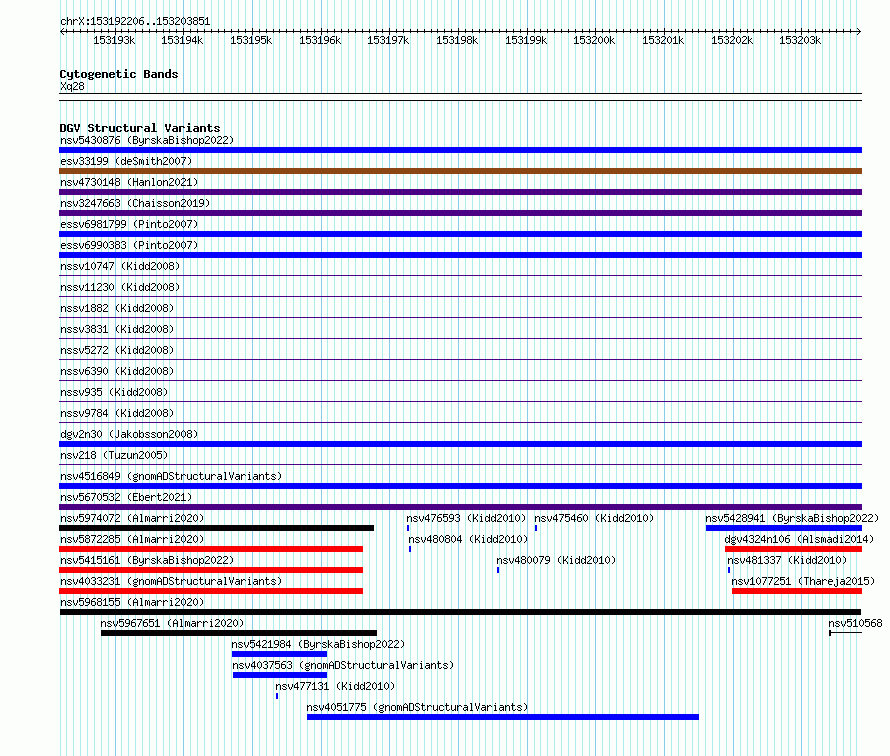Select the nsv5968155 (Almarri2020) long black bar
Screen dimensions: 890x756
coord(460,612)
